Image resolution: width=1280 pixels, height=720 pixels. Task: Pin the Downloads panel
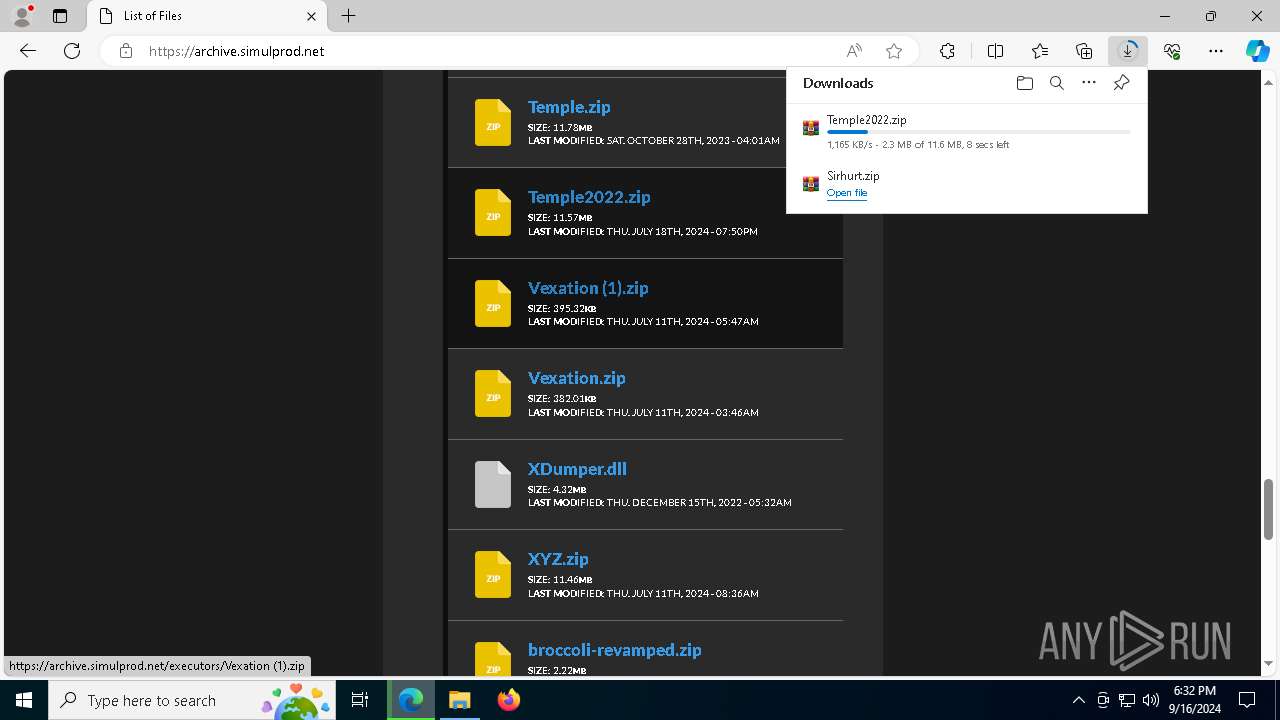(x=1121, y=83)
